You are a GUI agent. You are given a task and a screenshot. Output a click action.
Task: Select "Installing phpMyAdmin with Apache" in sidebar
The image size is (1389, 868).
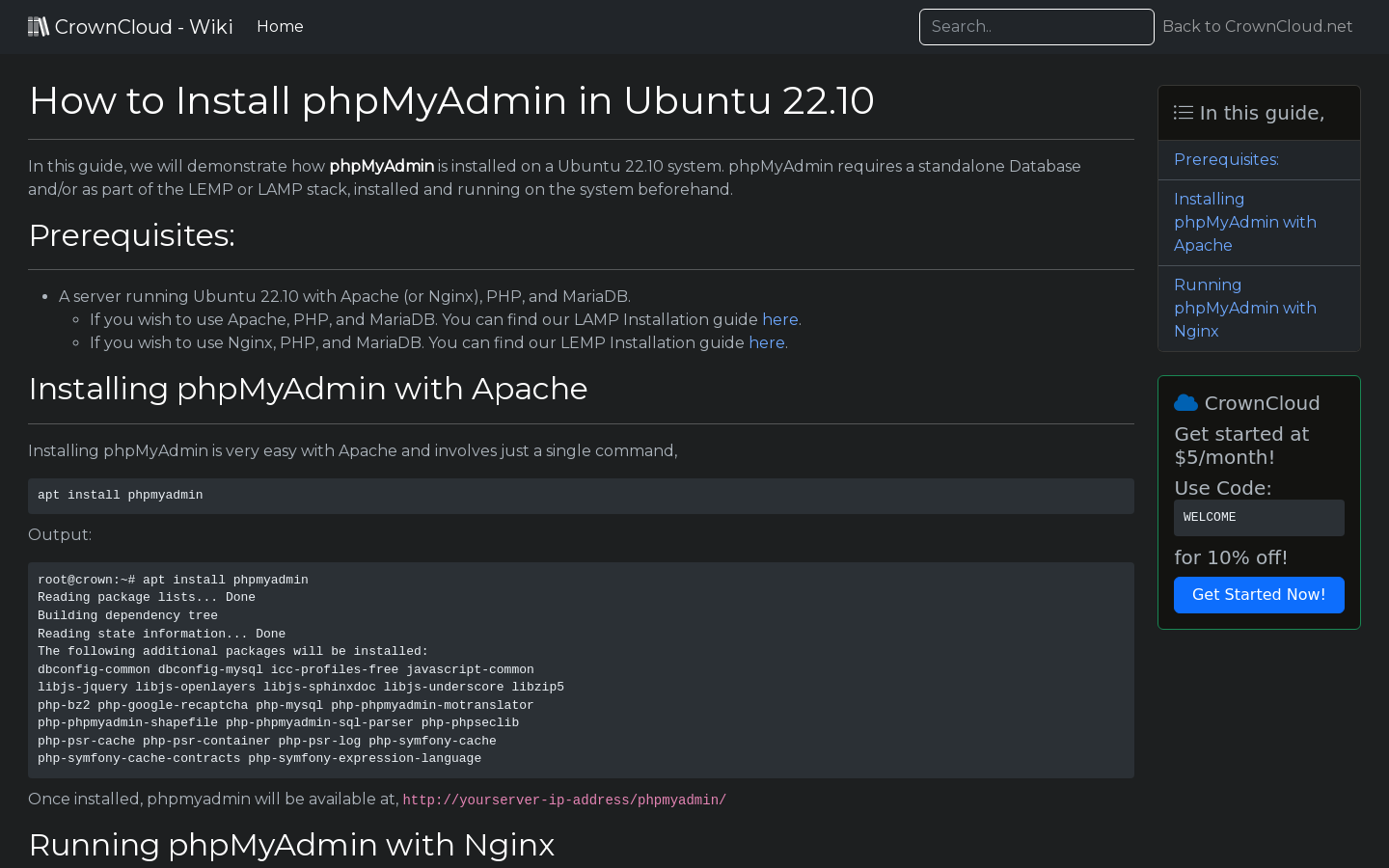click(x=1244, y=222)
